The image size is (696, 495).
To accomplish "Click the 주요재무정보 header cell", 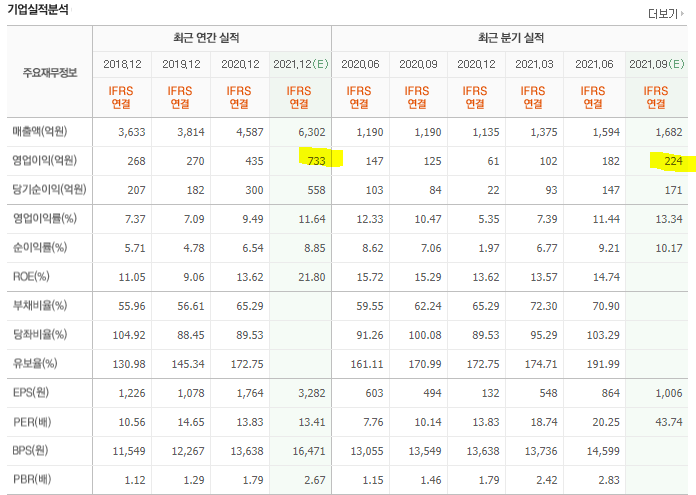I will [50, 72].
